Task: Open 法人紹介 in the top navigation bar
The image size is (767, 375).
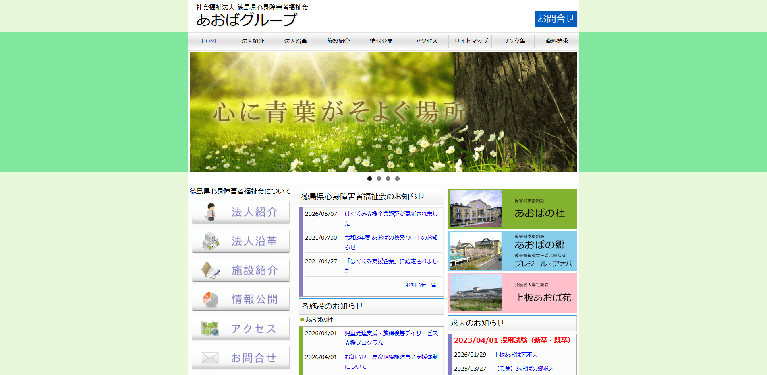Action: pyautogui.click(x=252, y=42)
